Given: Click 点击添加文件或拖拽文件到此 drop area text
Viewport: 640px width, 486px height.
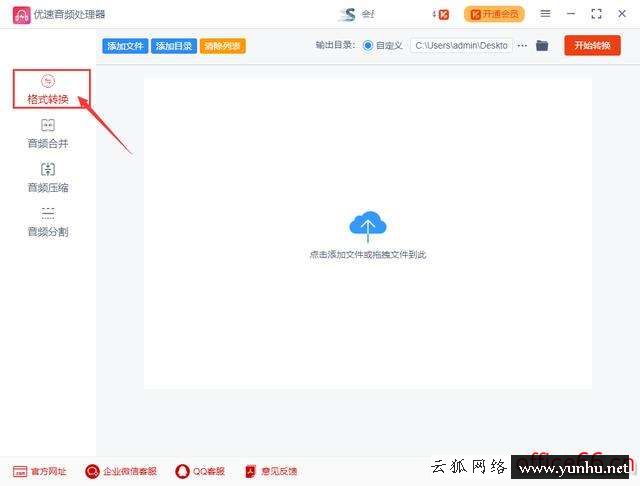Looking at the screenshot, I should [368, 255].
